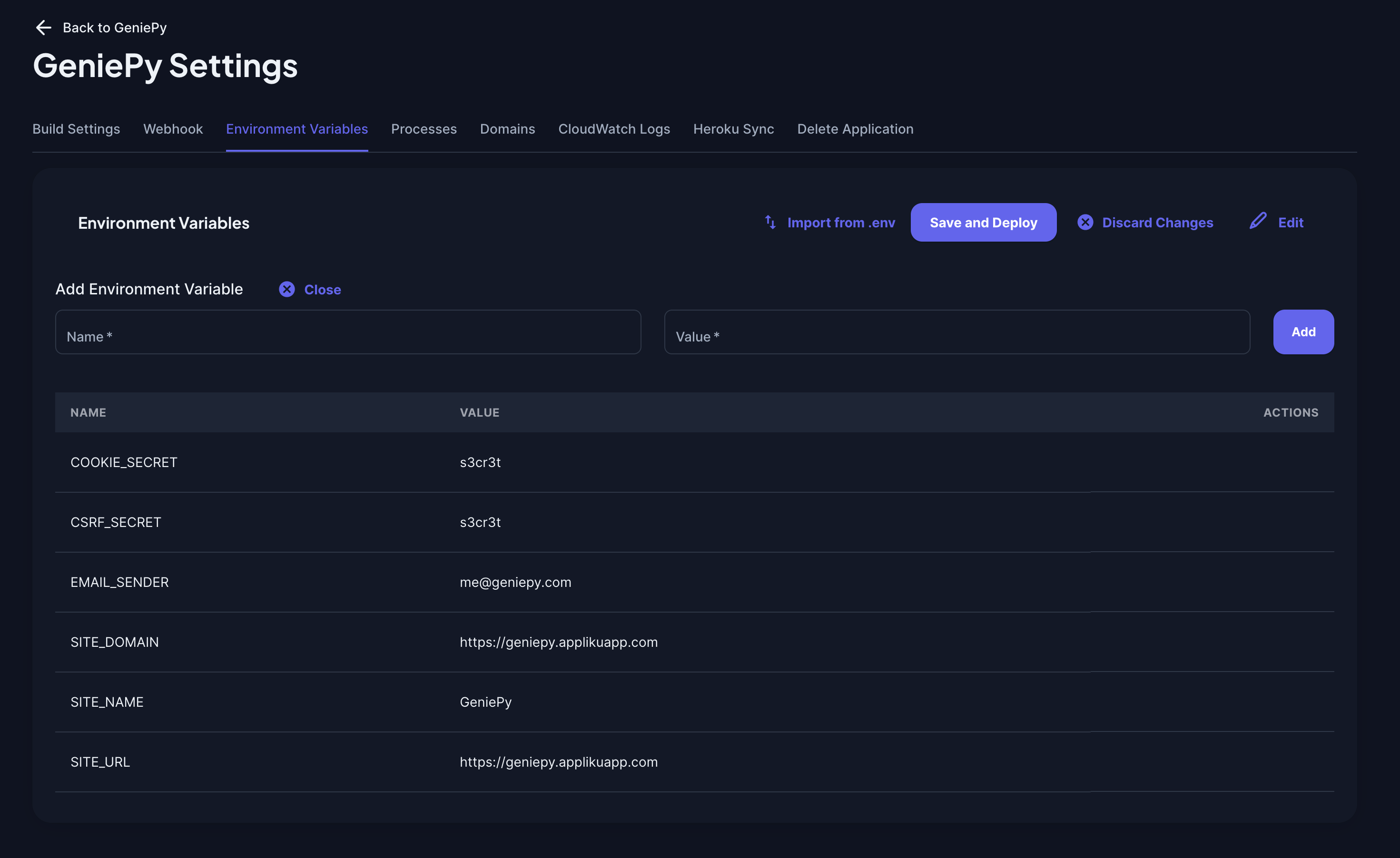This screenshot has width=1400, height=858.
Task: Click the s3cr3t value of CSRF_SECRET
Action: pyautogui.click(x=480, y=522)
